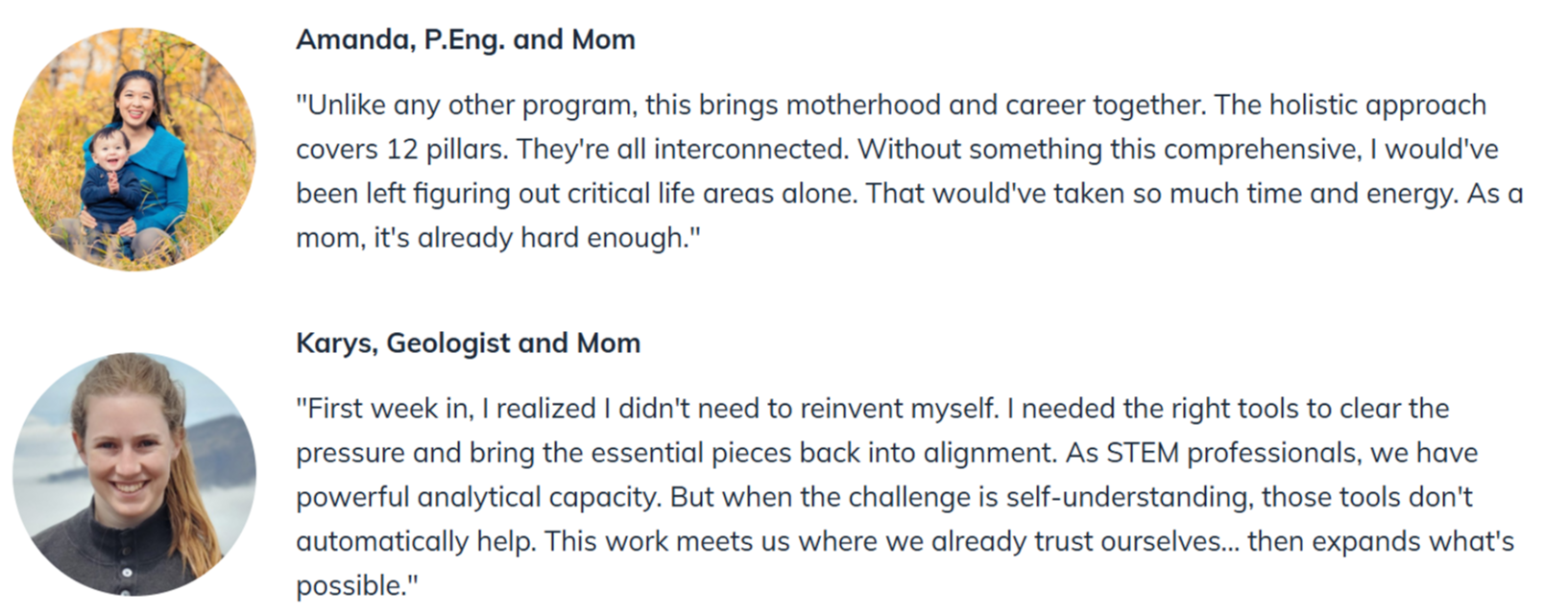Image resolution: width=1568 pixels, height=615 pixels.
Task: Click Amanda's circular profile photo
Action: [x=134, y=149]
